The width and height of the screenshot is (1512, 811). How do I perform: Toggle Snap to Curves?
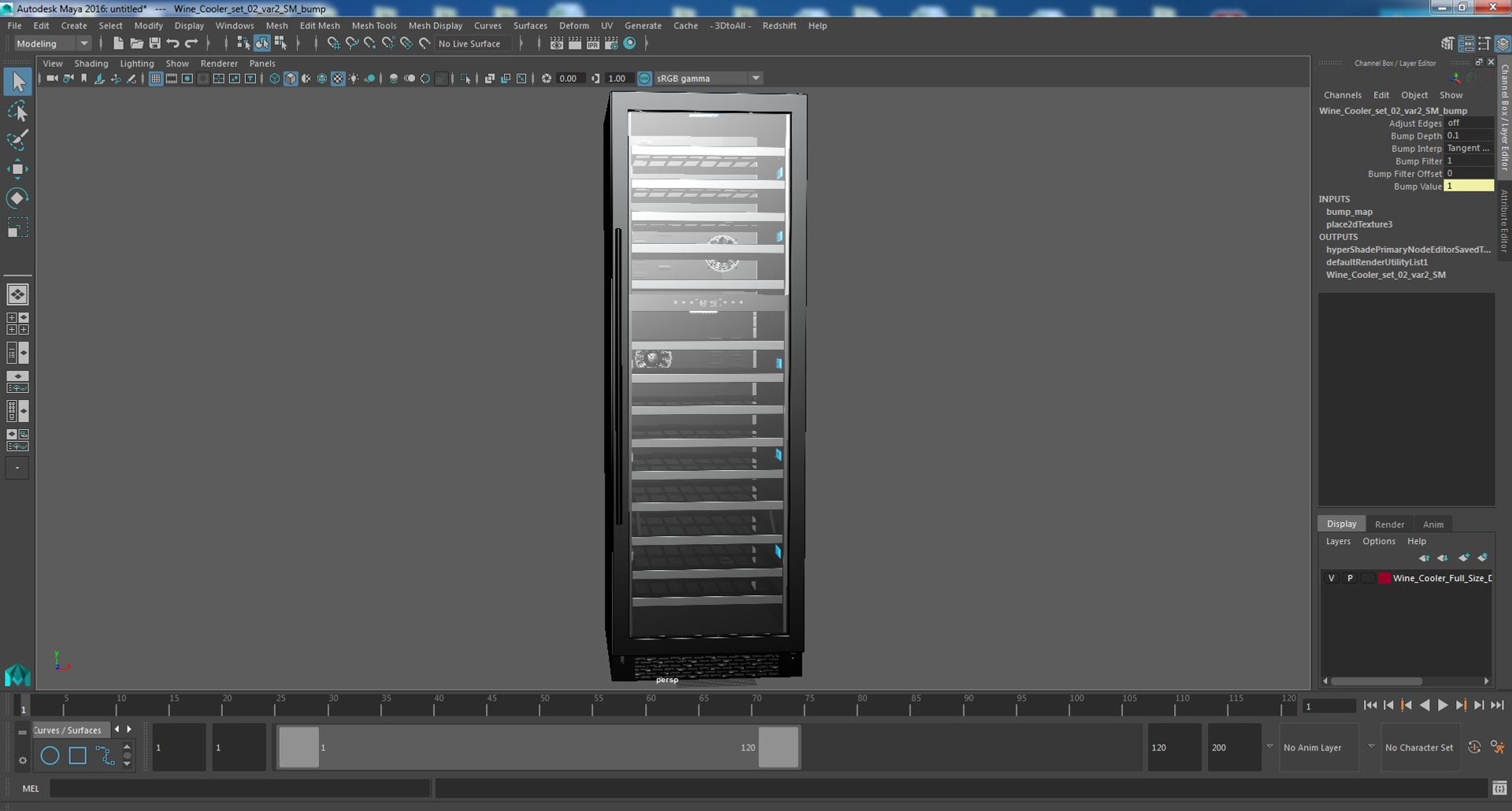(351, 43)
